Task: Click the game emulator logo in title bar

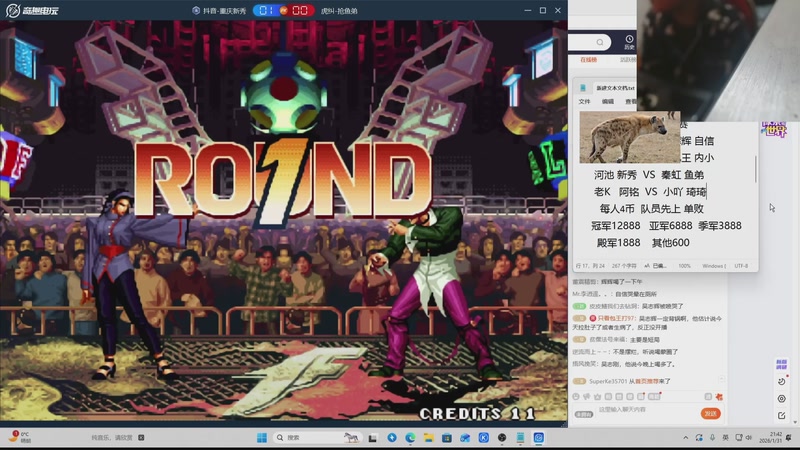Action: 32,10
